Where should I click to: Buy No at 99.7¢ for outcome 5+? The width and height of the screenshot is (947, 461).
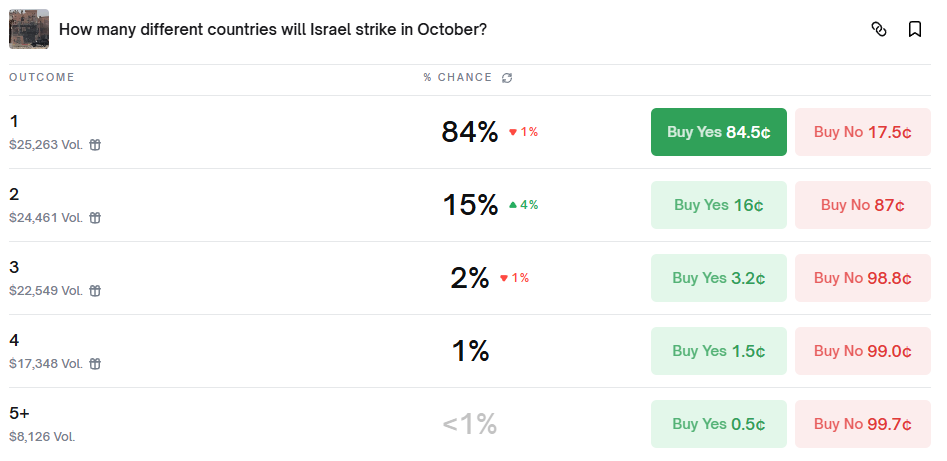pos(862,424)
